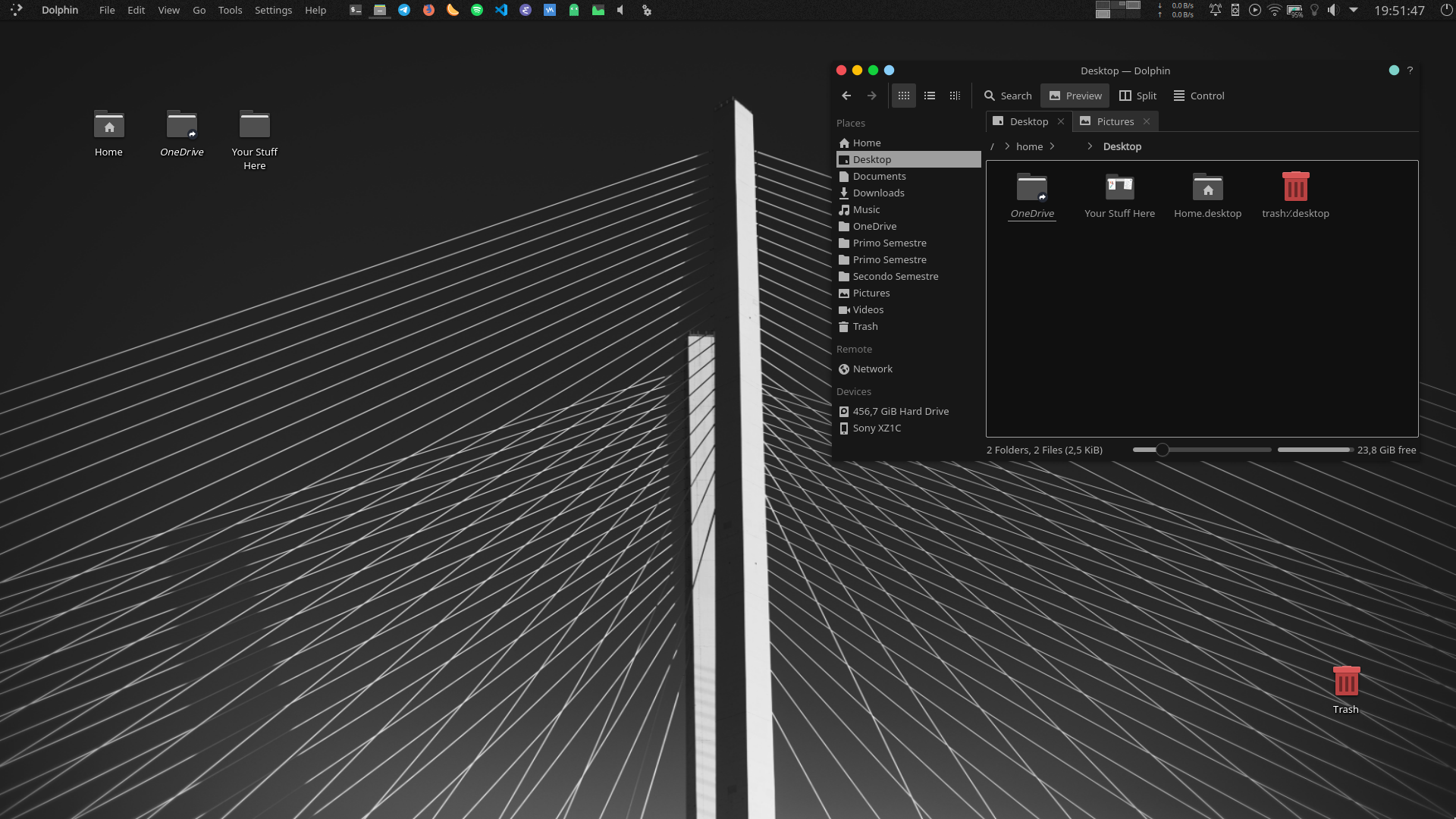Select the Trash icon on desktop
The image size is (1456, 819).
(x=1346, y=690)
